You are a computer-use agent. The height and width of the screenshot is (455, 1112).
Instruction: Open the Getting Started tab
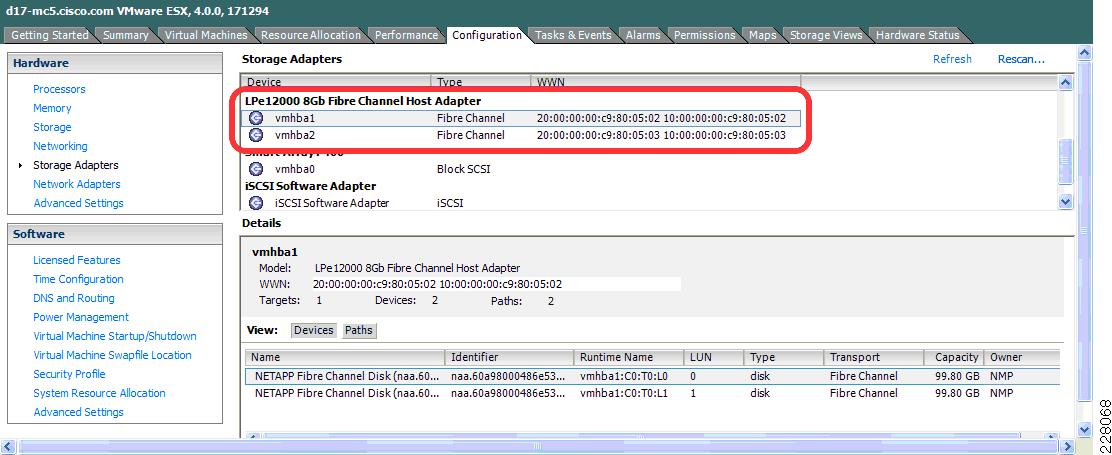[x=50, y=35]
